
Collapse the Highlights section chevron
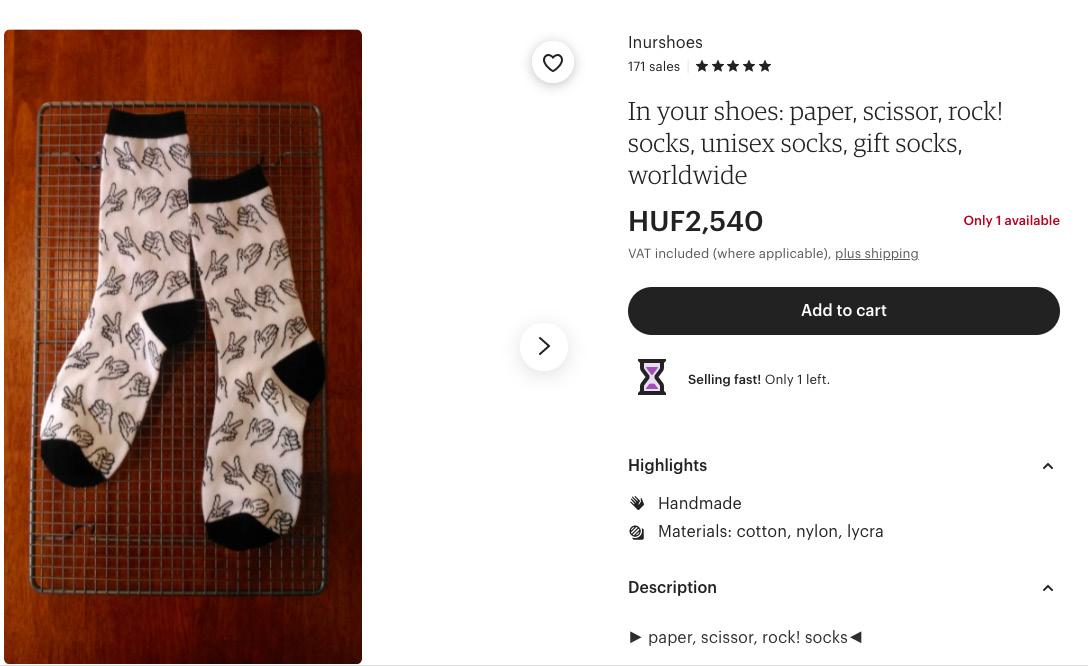pyautogui.click(x=1048, y=466)
